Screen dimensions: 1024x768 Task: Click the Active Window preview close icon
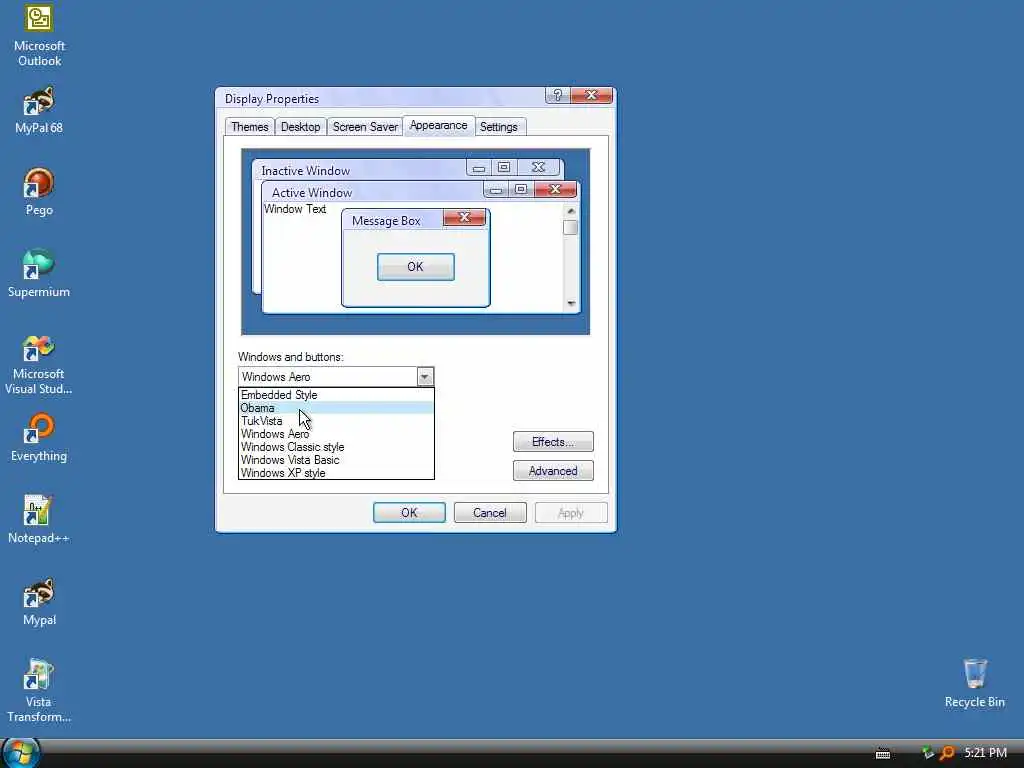[x=555, y=189]
